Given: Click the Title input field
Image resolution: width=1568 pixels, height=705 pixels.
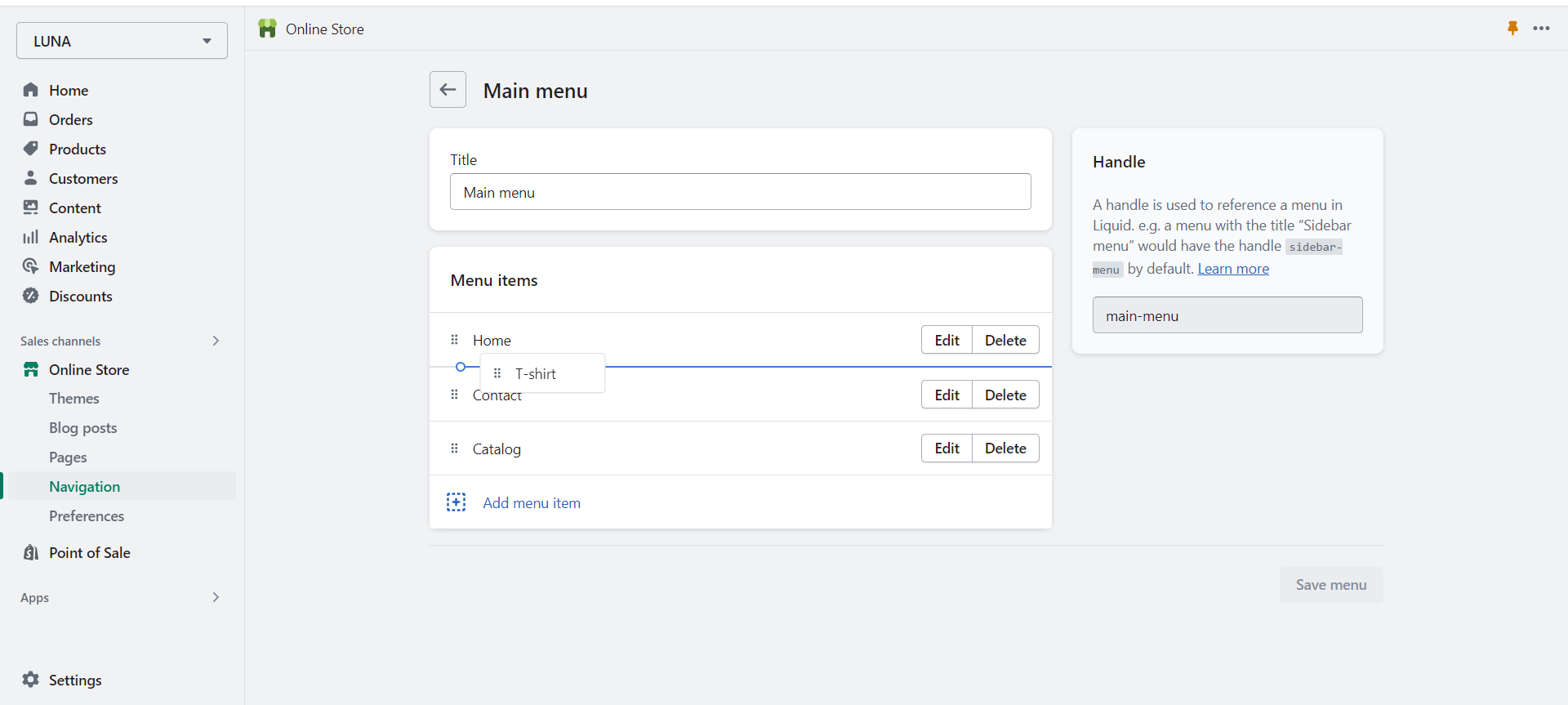Looking at the screenshot, I should [741, 191].
